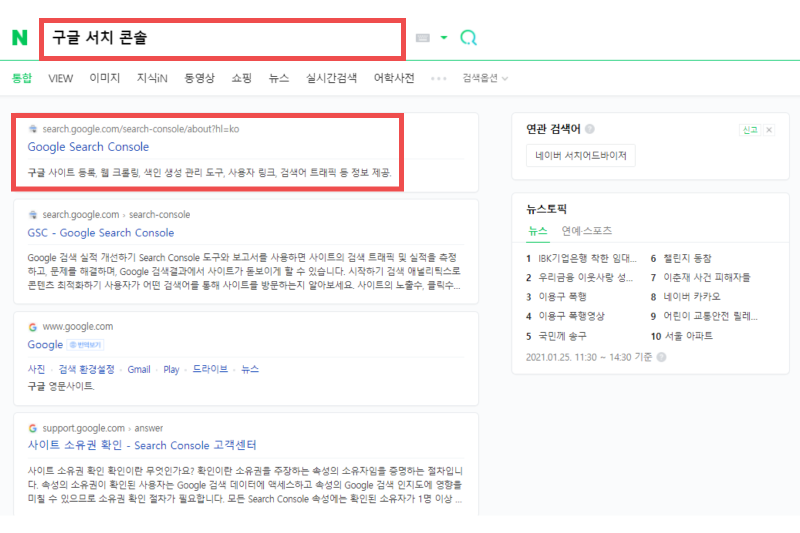The height and width of the screenshot is (533, 800).
Task: Open the 드라이브 sublink
Action: point(210,369)
